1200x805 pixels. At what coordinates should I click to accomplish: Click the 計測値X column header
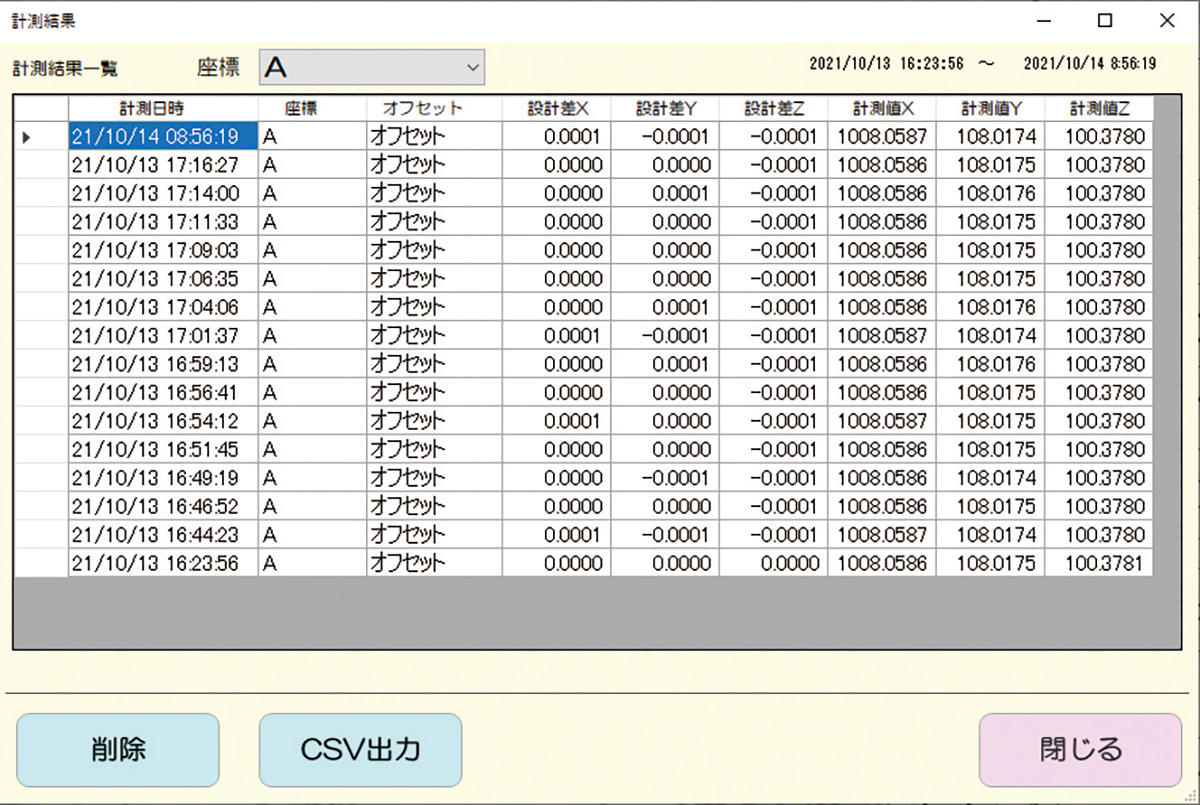[882, 108]
